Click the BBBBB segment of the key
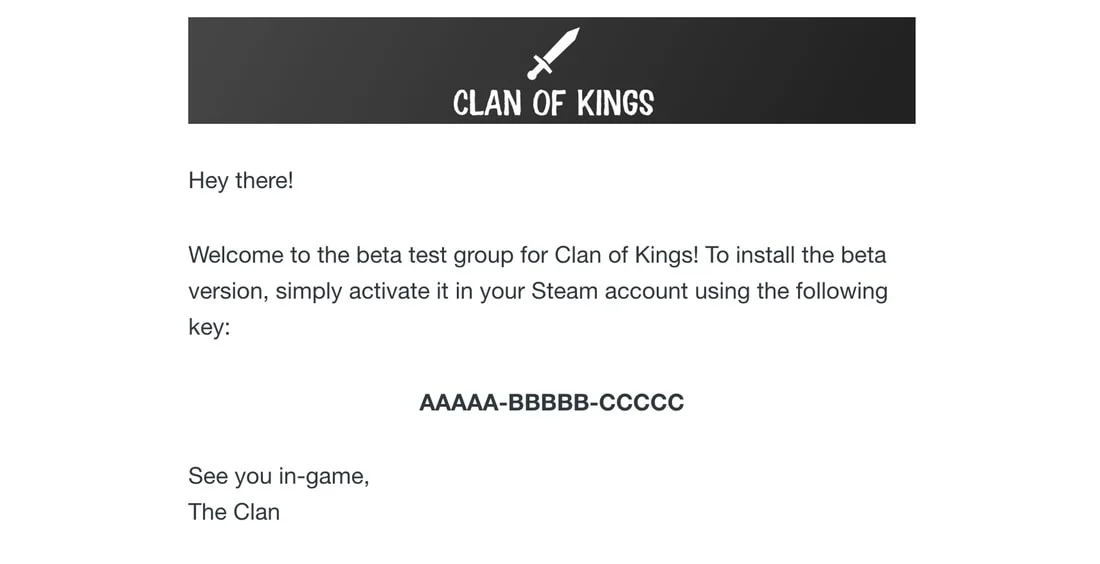 (551, 403)
